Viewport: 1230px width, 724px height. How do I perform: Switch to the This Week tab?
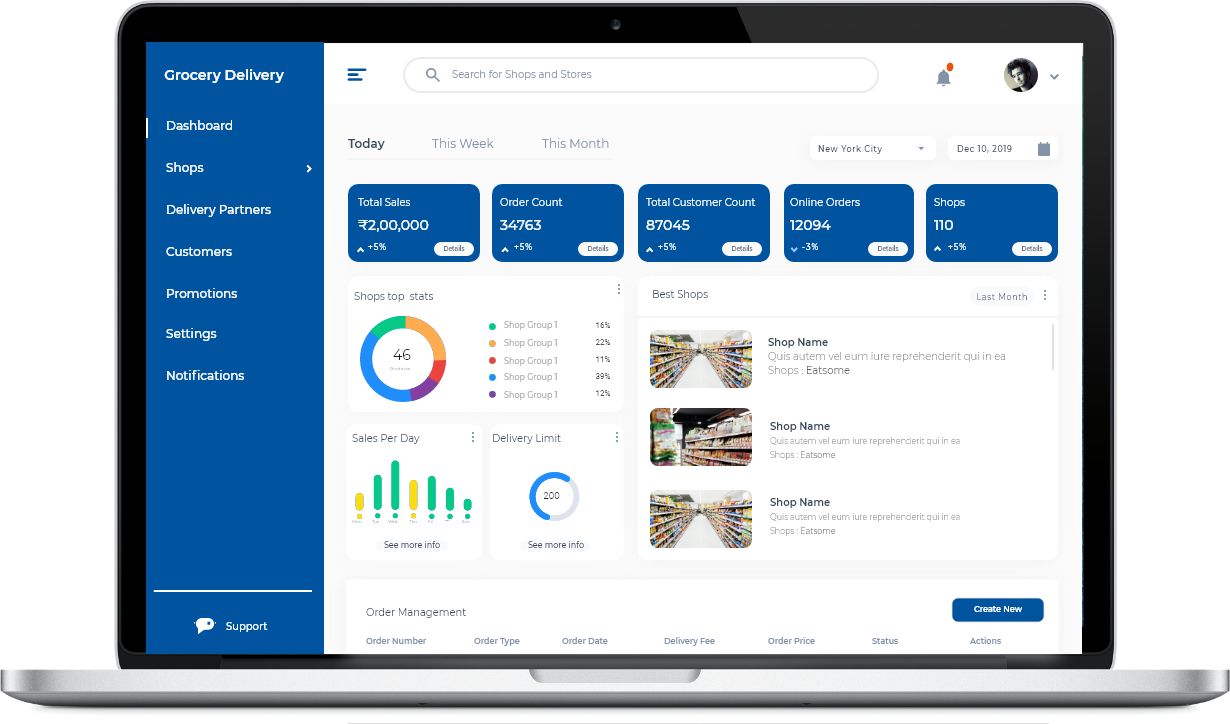click(462, 143)
